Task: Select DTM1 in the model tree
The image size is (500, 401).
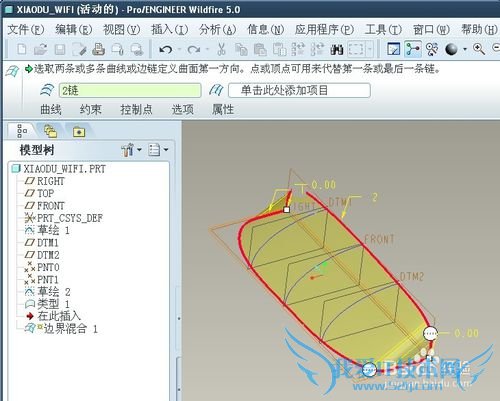Action: pyautogui.click(x=42, y=243)
